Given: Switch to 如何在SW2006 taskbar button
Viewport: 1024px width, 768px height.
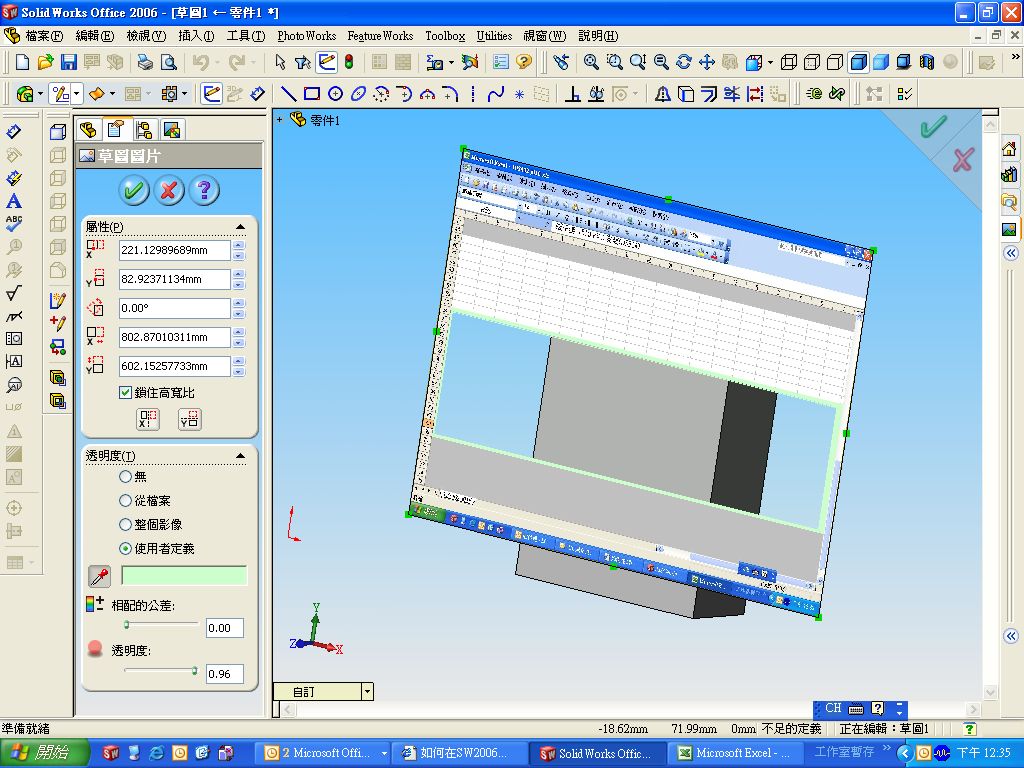Looking at the screenshot, I should point(461,753).
